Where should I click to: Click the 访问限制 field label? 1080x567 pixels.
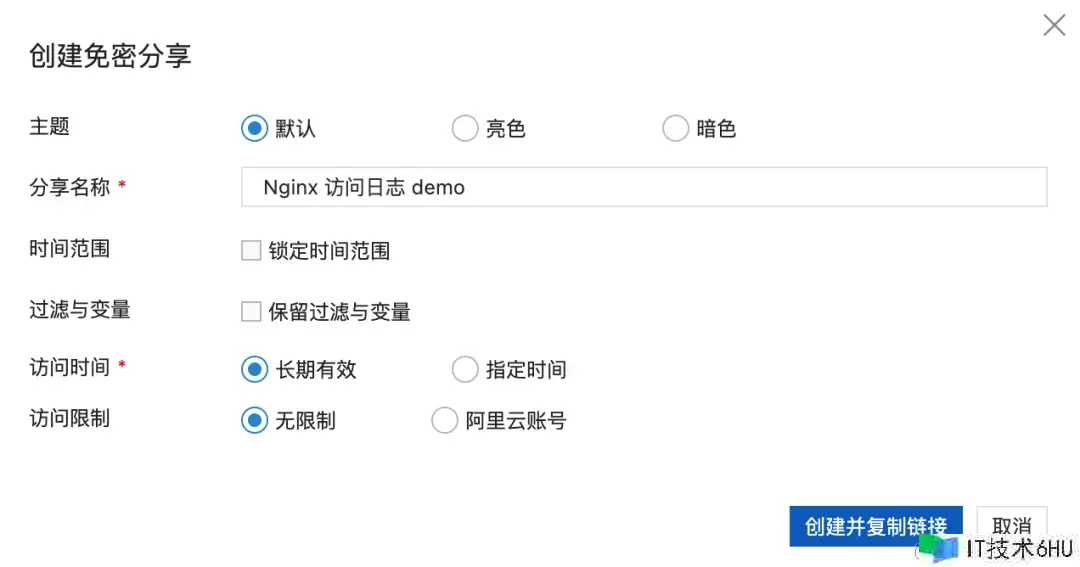pos(70,419)
